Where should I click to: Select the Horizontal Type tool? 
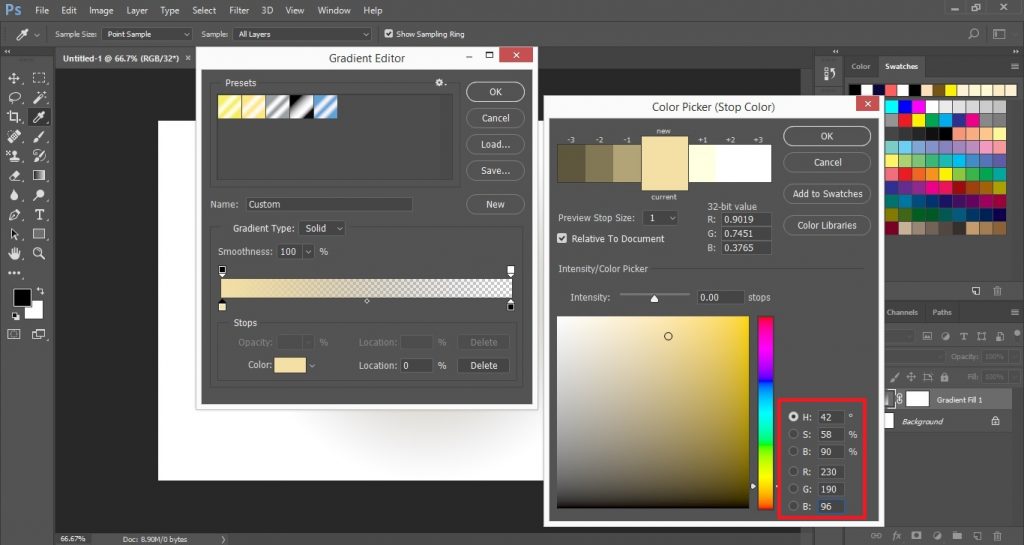pos(39,215)
